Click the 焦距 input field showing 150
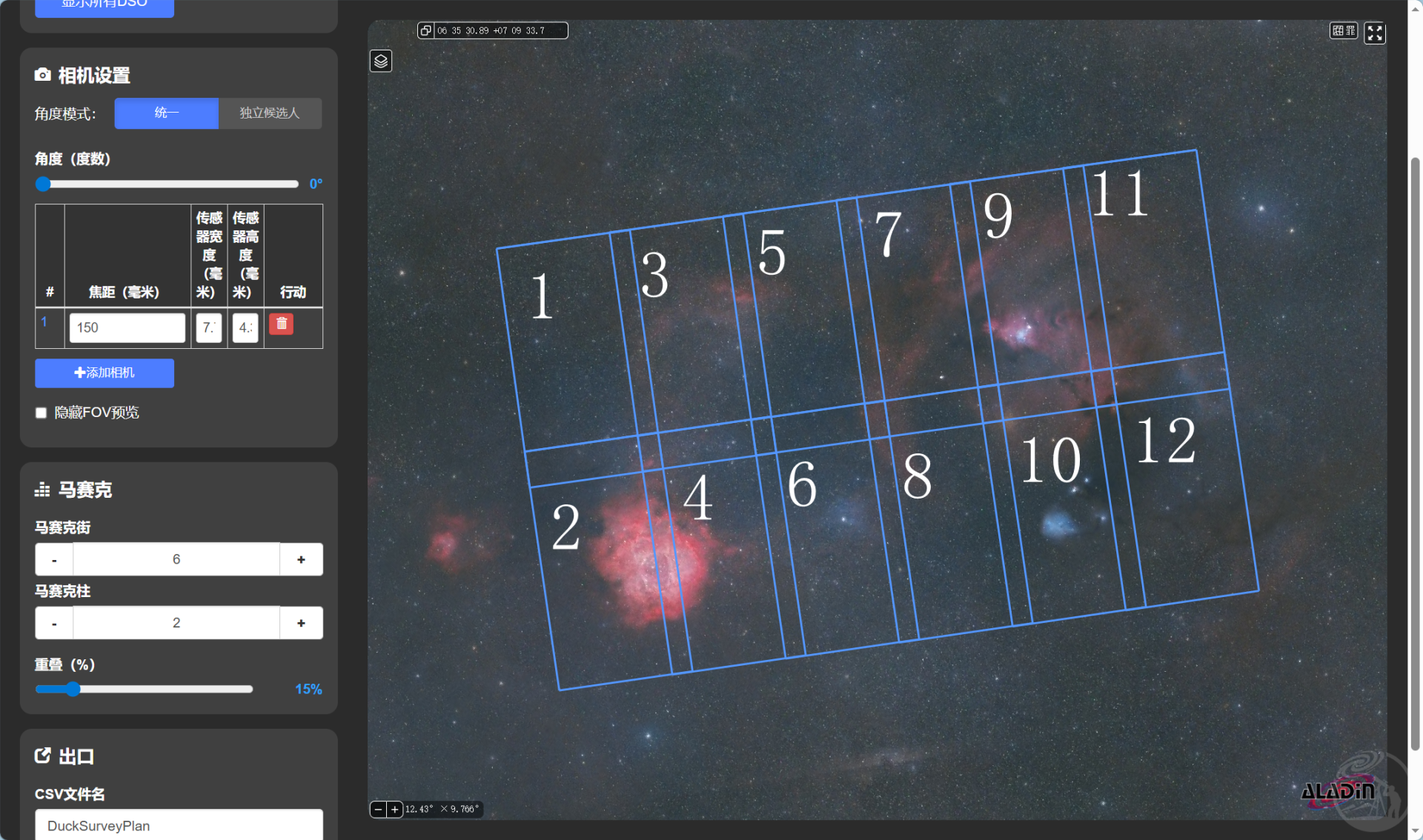Viewport: 1423px width, 840px height. (127, 327)
